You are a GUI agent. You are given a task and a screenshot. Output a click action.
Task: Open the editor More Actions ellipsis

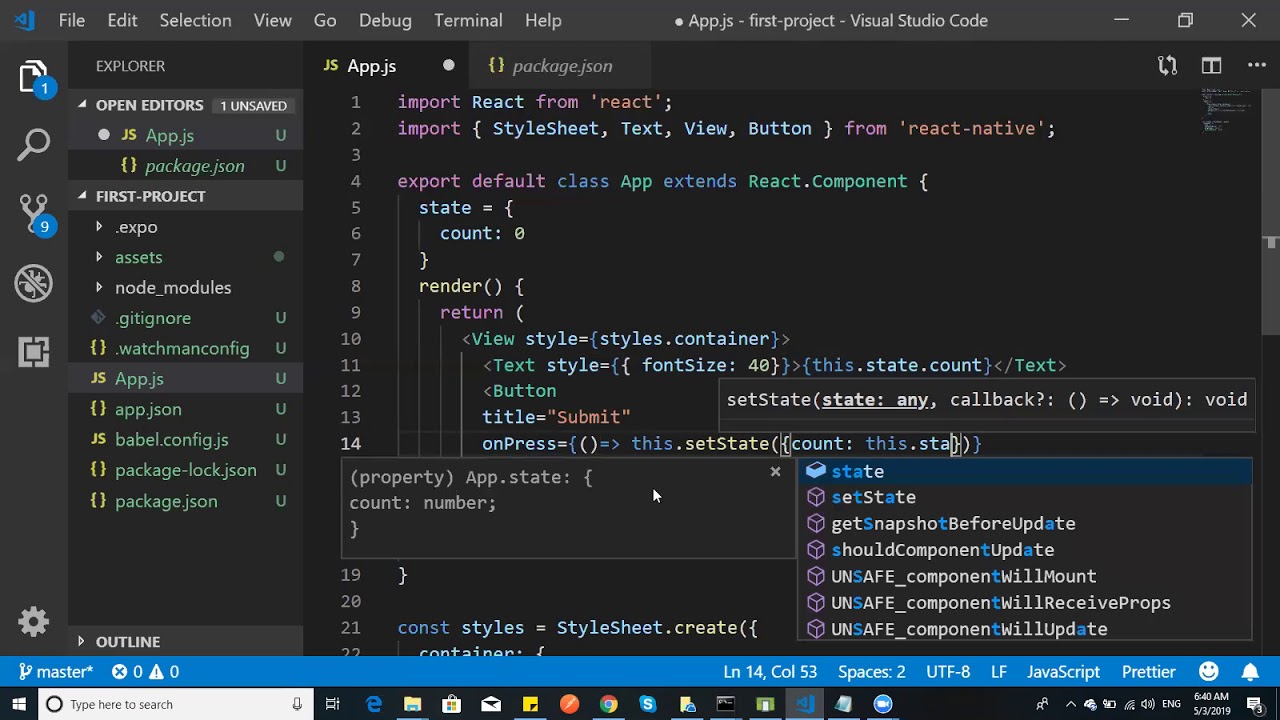tap(1256, 66)
